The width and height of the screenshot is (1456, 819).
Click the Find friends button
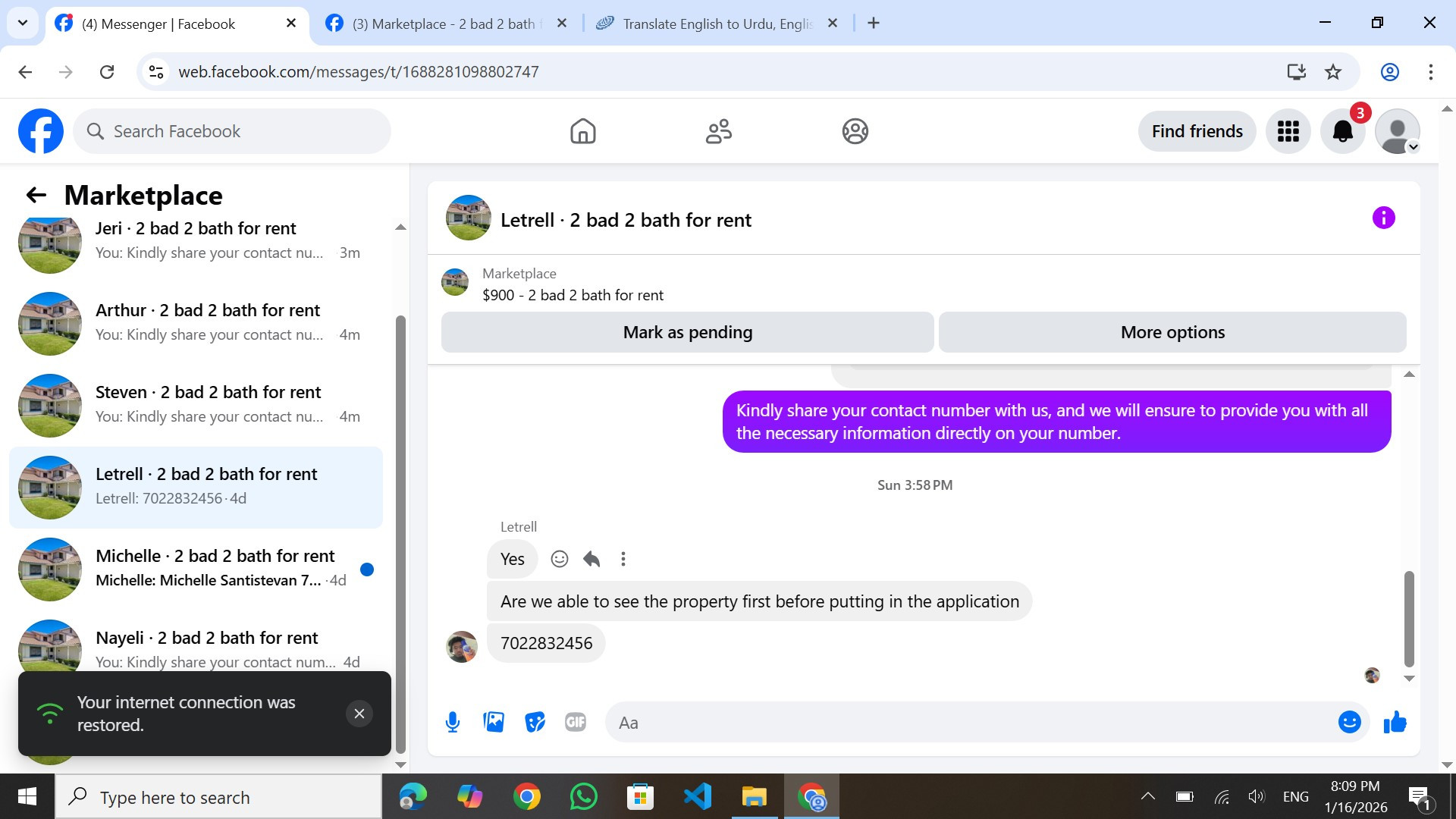1197,131
